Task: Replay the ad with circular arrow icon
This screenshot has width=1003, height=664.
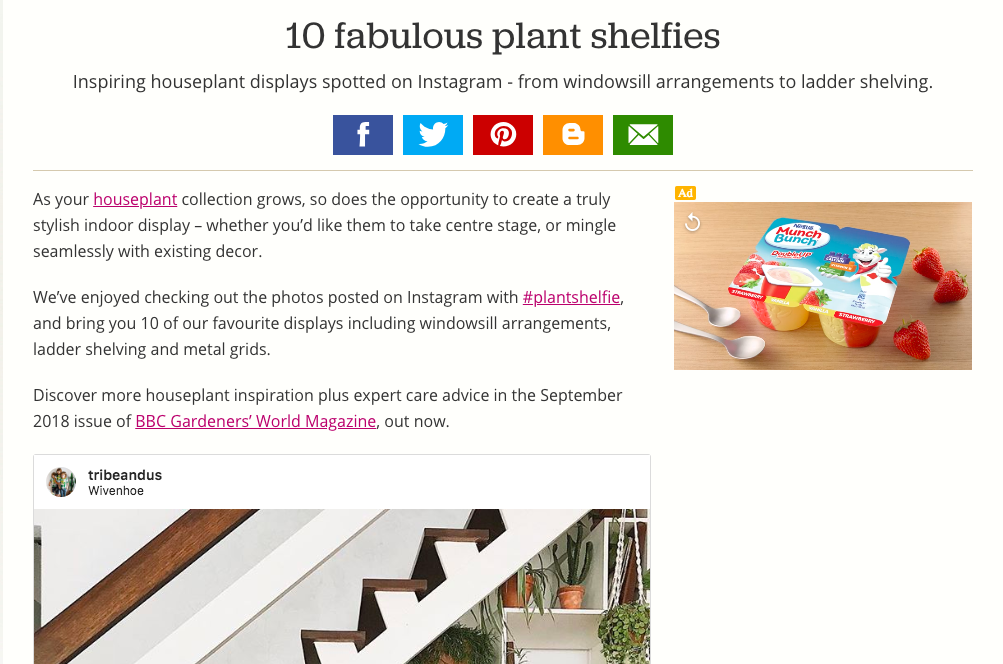Action: point(692,223)
